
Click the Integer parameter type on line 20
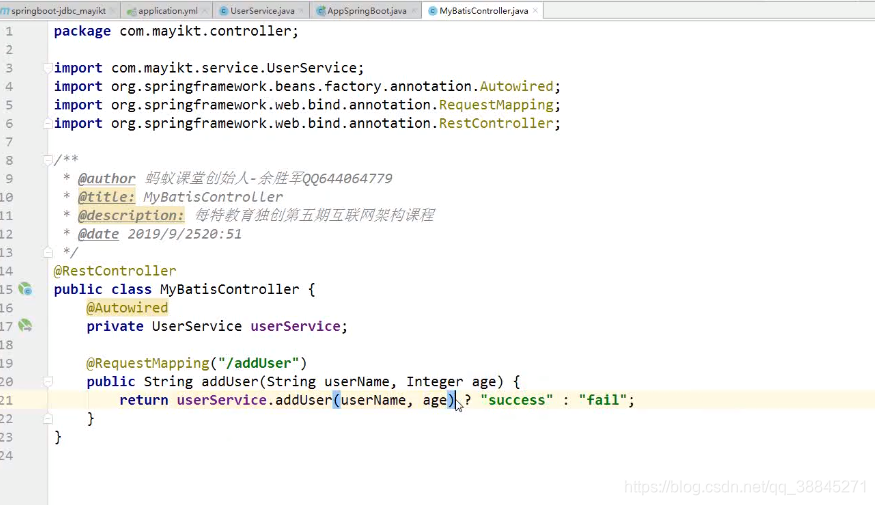point(435,382)
